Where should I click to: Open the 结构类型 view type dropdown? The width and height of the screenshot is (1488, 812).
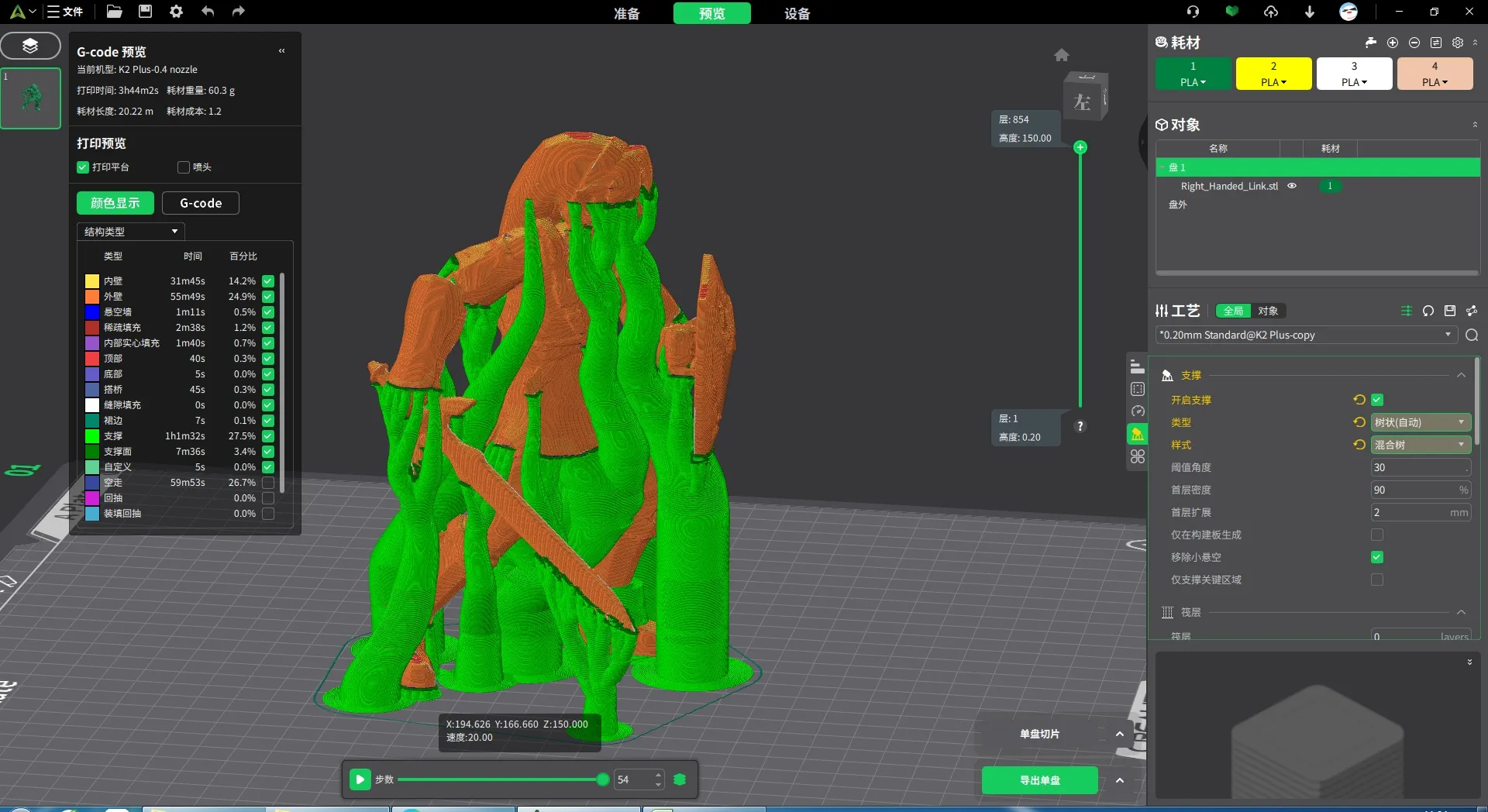(x=130, y=232)
